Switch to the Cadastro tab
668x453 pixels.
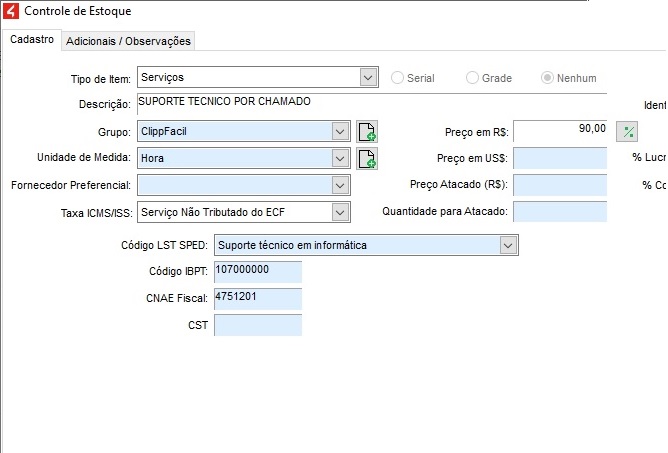(32, 40)
